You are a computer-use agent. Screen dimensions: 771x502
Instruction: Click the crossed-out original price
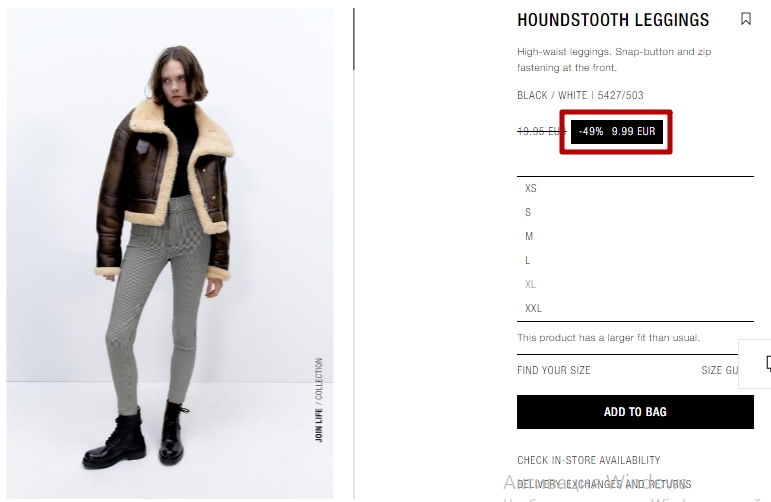point(542,131)
